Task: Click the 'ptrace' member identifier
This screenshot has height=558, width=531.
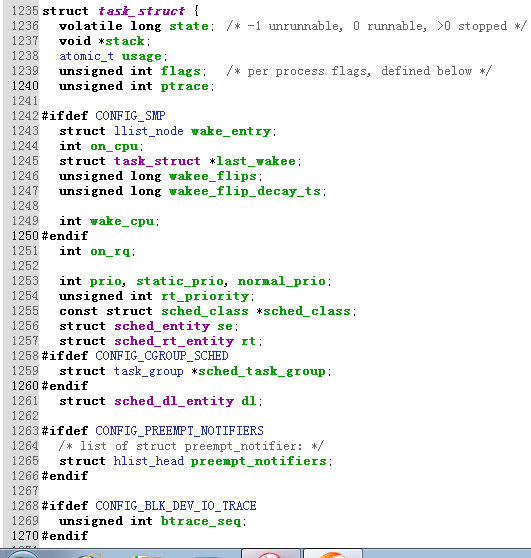Action: (184, 86)
